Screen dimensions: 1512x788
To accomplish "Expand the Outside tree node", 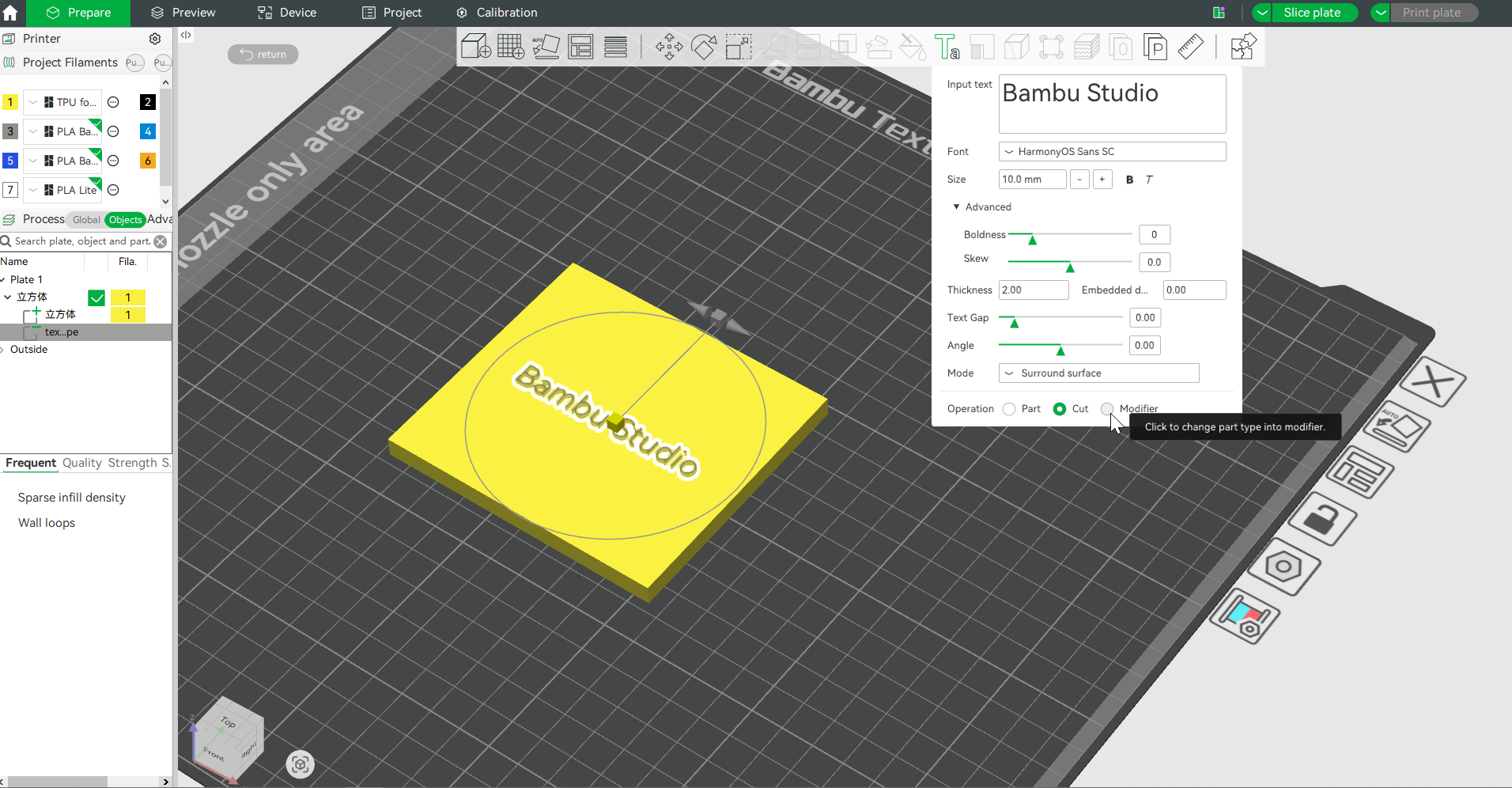I will [x=3, y=350].
